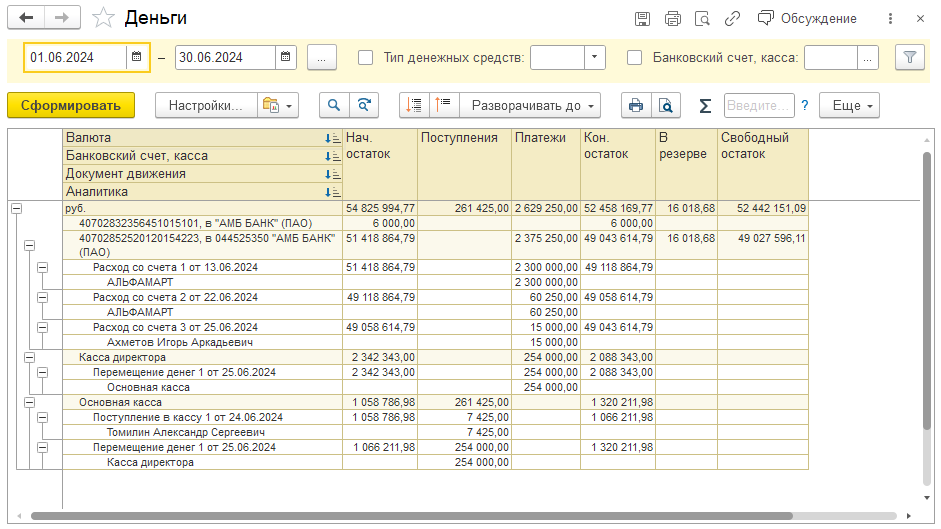Collapse Касса директора group
This screenshot has height=529, width=941.
[x=29, y=357]
